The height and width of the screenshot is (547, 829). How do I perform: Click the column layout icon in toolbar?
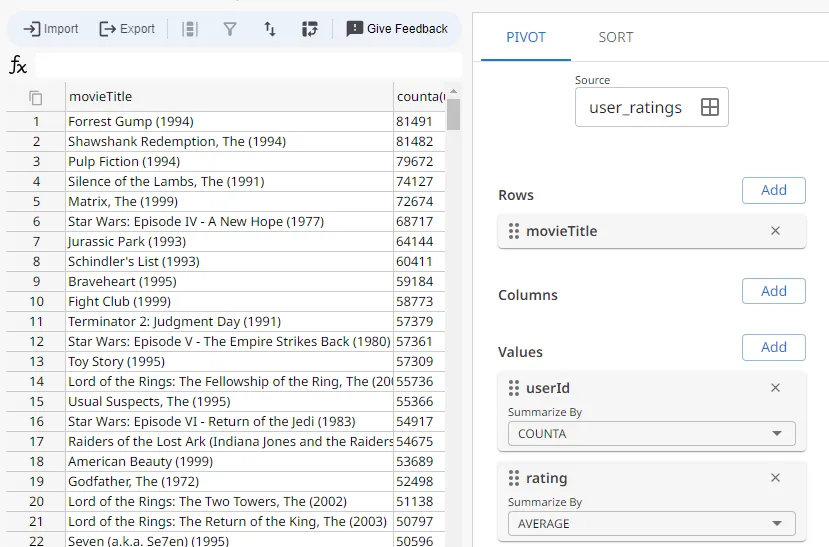(x=190, y=29)
